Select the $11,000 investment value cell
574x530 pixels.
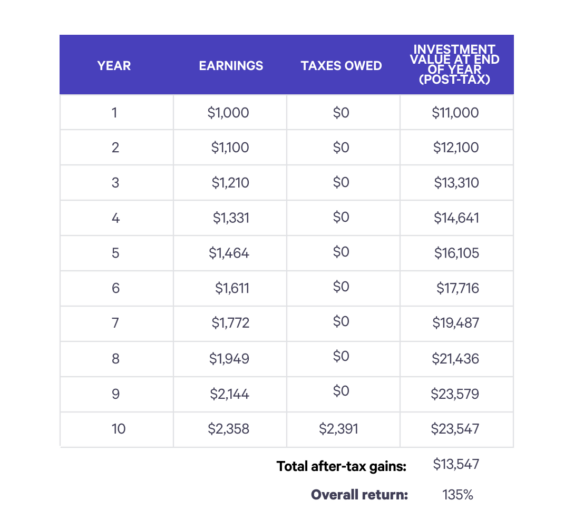pos(455,113)
